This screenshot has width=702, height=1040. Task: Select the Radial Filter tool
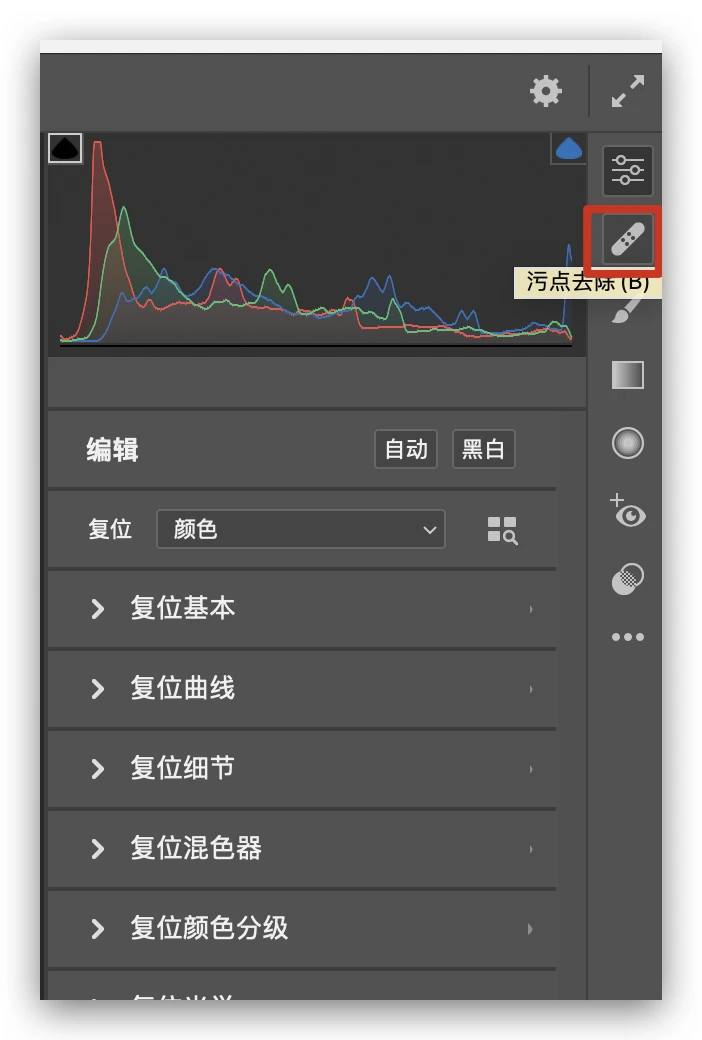628,442
